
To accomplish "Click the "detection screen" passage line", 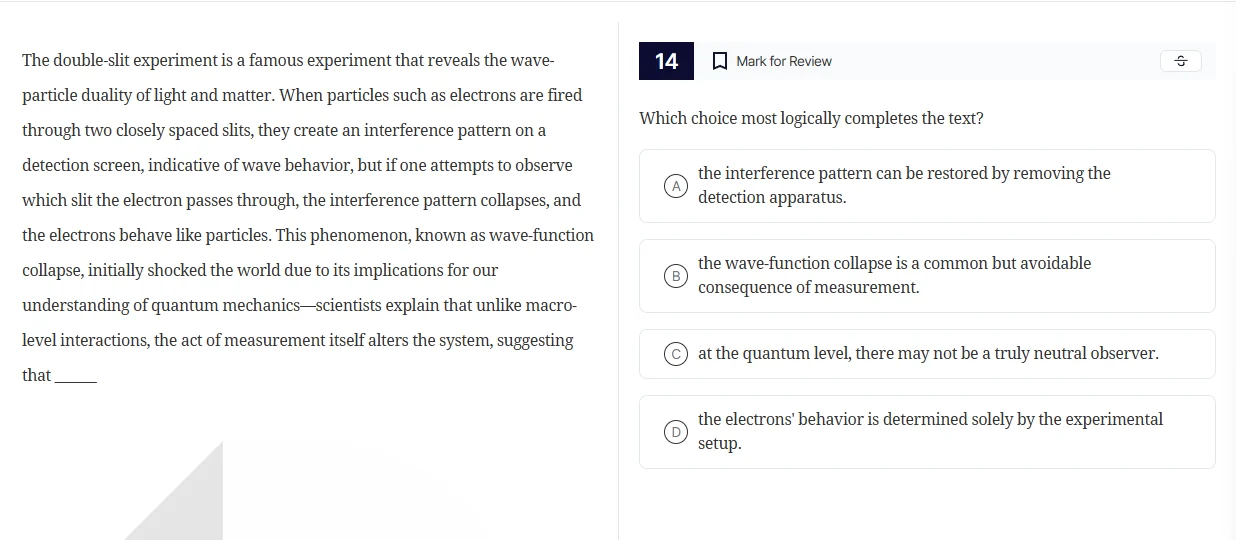I will (297, 166).
